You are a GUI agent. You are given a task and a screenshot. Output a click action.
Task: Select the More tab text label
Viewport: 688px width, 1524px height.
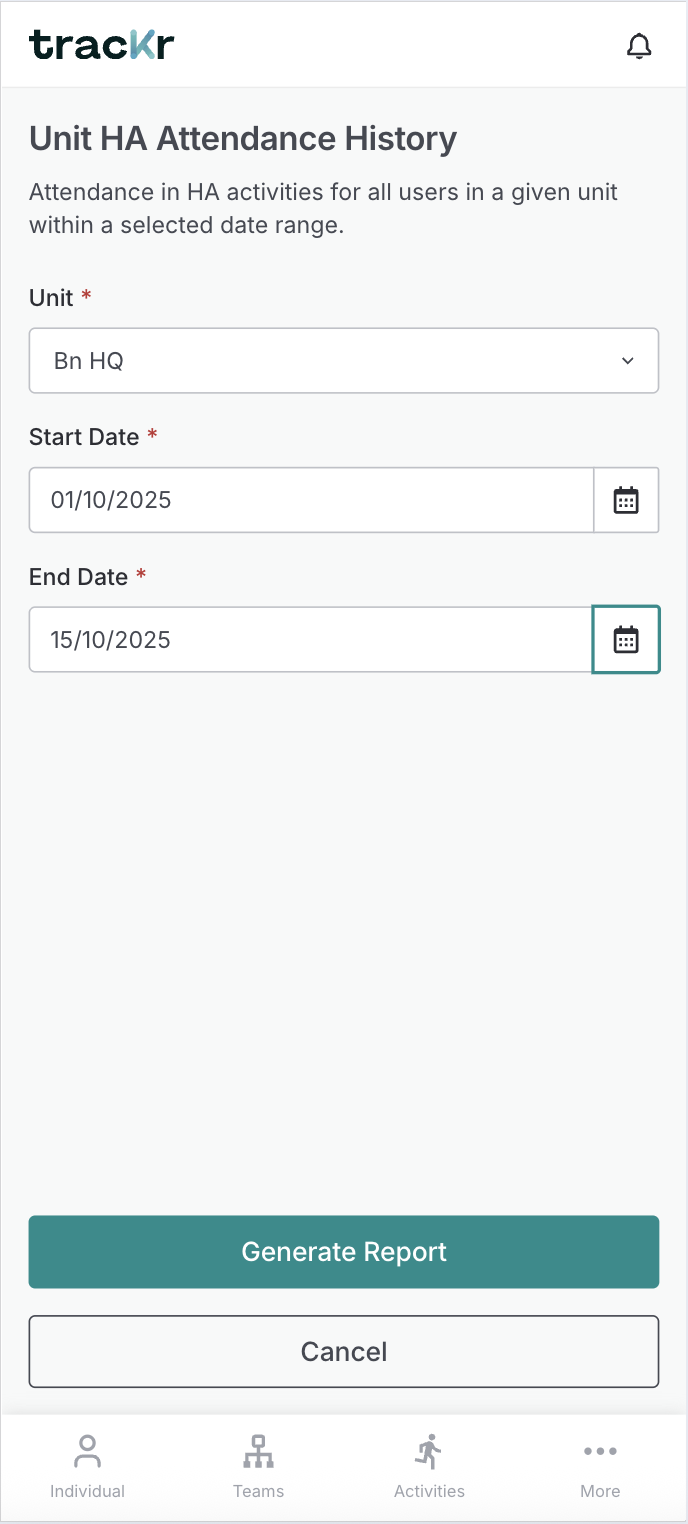click(600, 1491)
